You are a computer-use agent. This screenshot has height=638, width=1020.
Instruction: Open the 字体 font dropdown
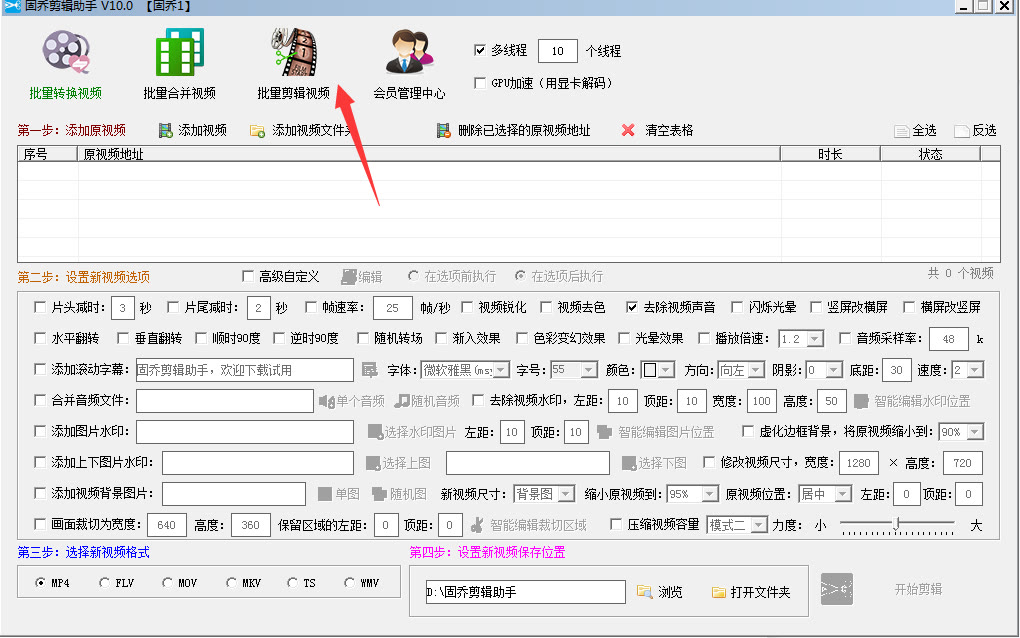[x=502, y=370]
